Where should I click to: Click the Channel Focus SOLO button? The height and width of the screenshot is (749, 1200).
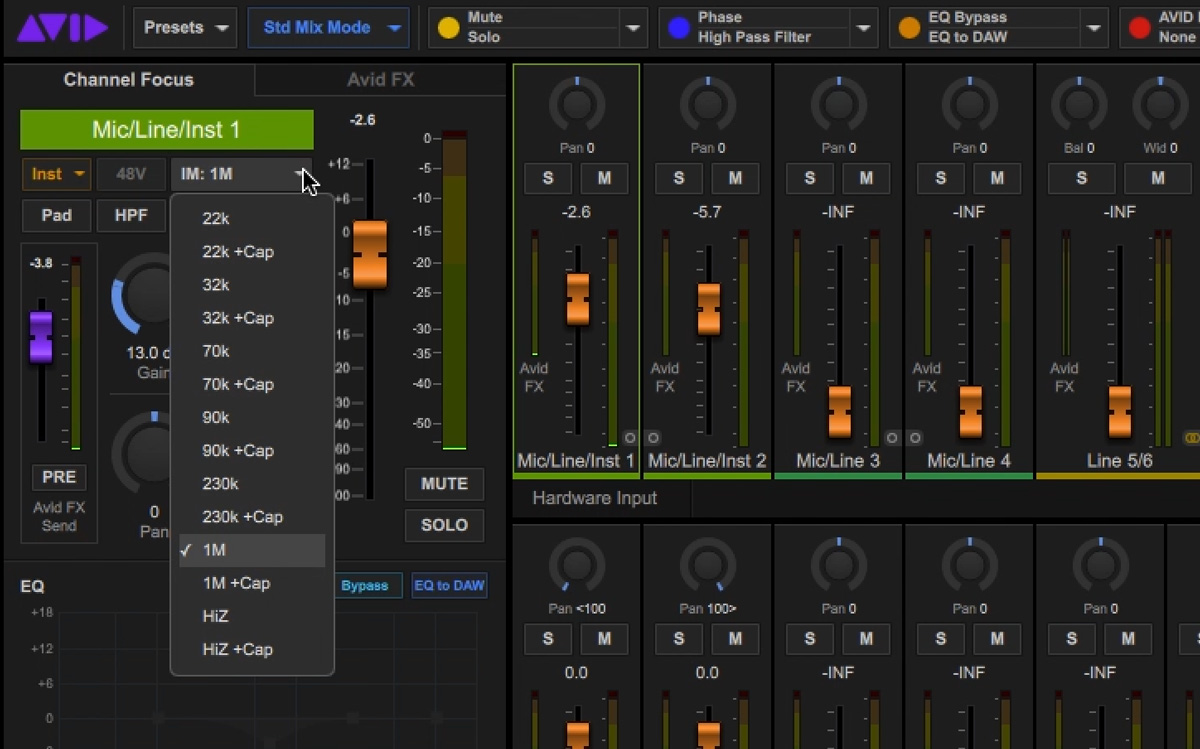tap(444, 525)
